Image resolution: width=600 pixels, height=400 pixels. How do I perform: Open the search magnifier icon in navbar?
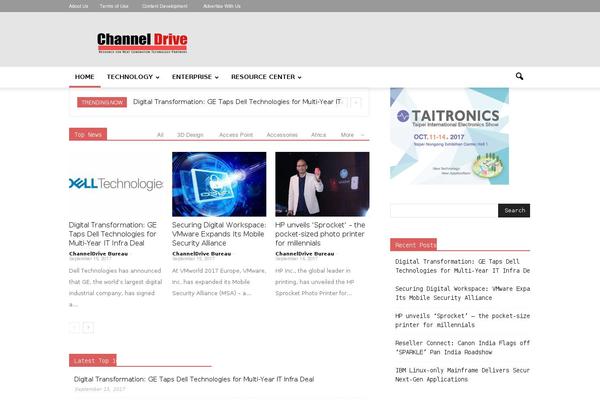pos(519,76)
